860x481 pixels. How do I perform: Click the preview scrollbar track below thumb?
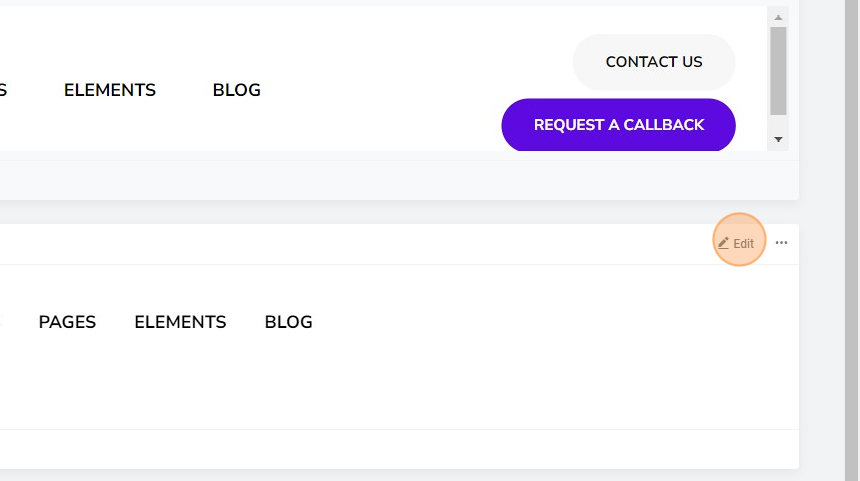778,125
